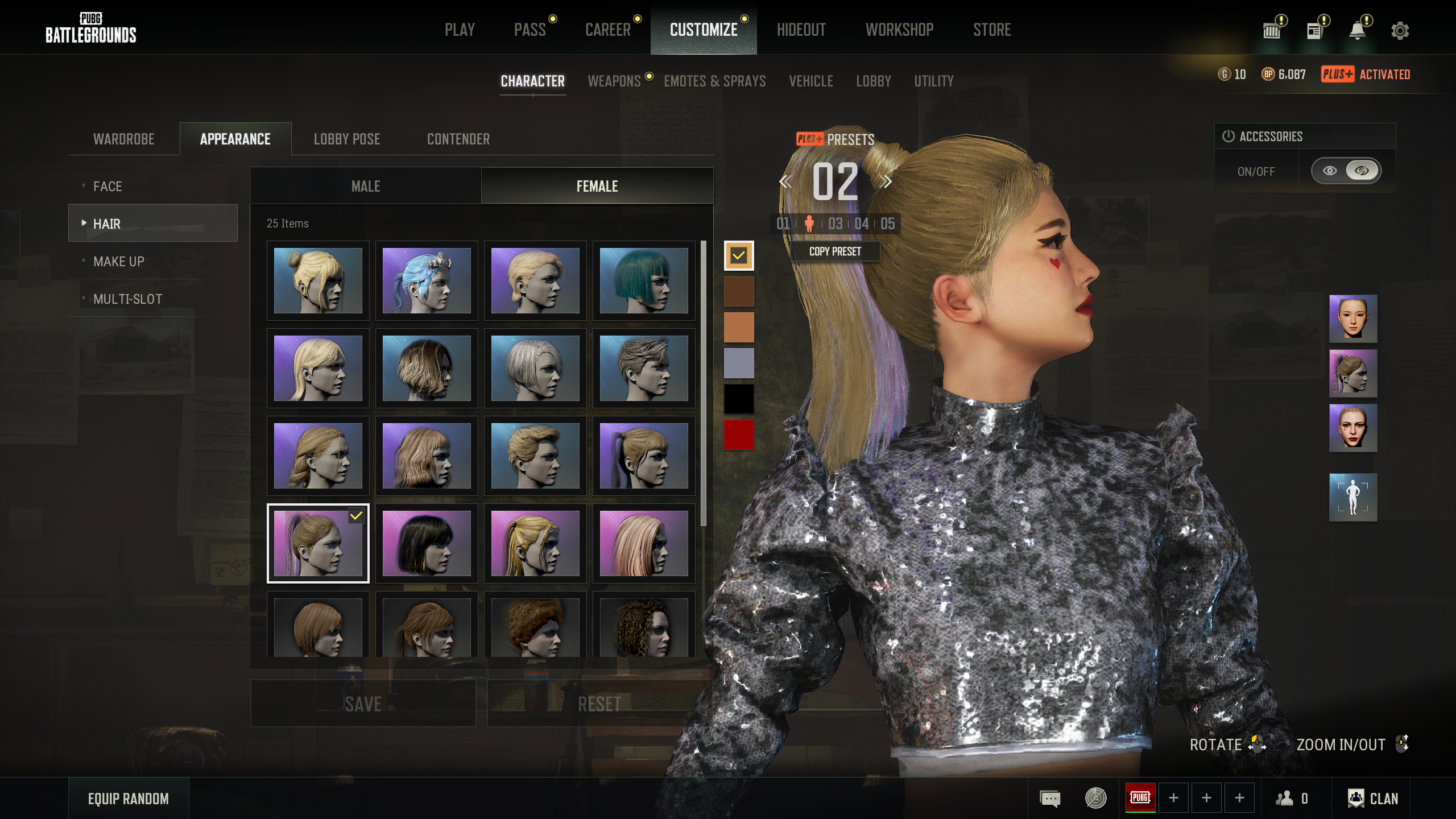
Task: Select the makeup preview thumbnail on right
Action: [x=1353, y=428]
